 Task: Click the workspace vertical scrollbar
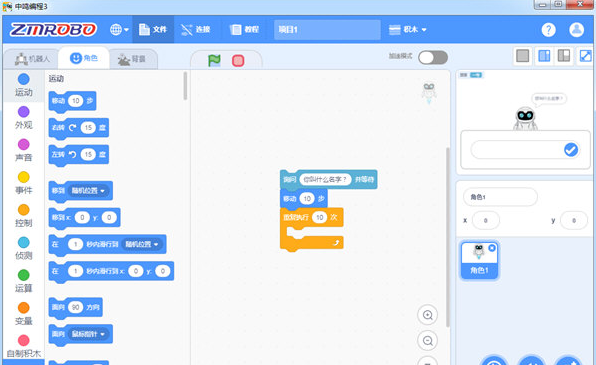pyautogui.click(x=448, y=237)
